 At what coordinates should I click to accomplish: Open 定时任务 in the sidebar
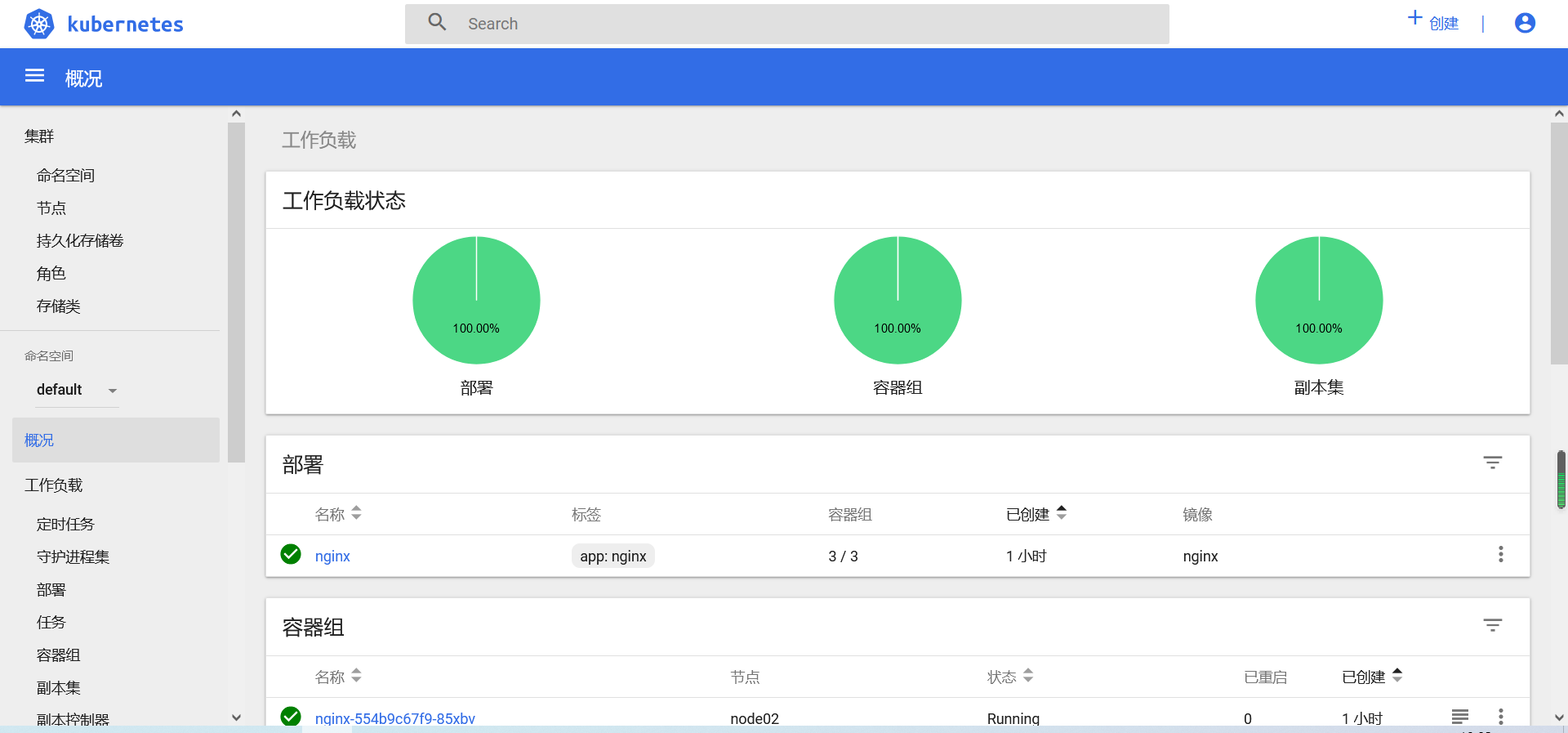(x=65, y=525)
